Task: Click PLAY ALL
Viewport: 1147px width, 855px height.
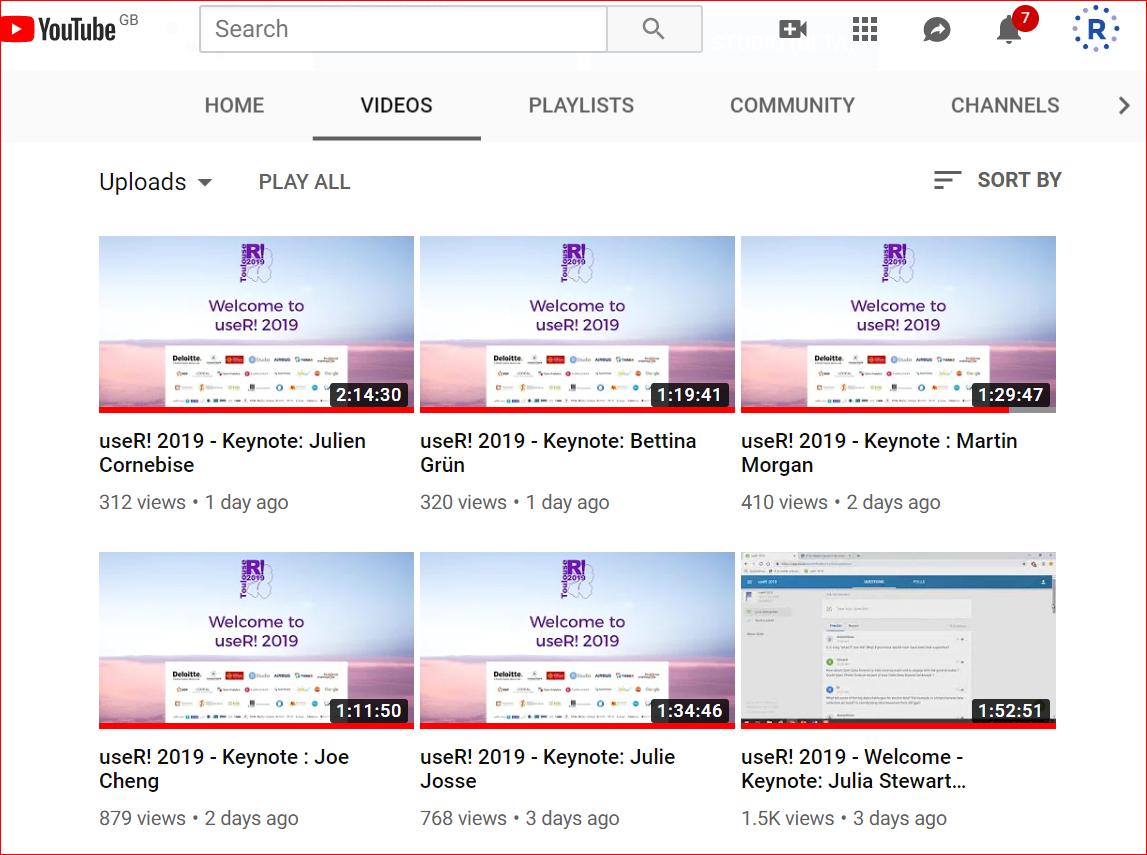Action: click(304, 181)
